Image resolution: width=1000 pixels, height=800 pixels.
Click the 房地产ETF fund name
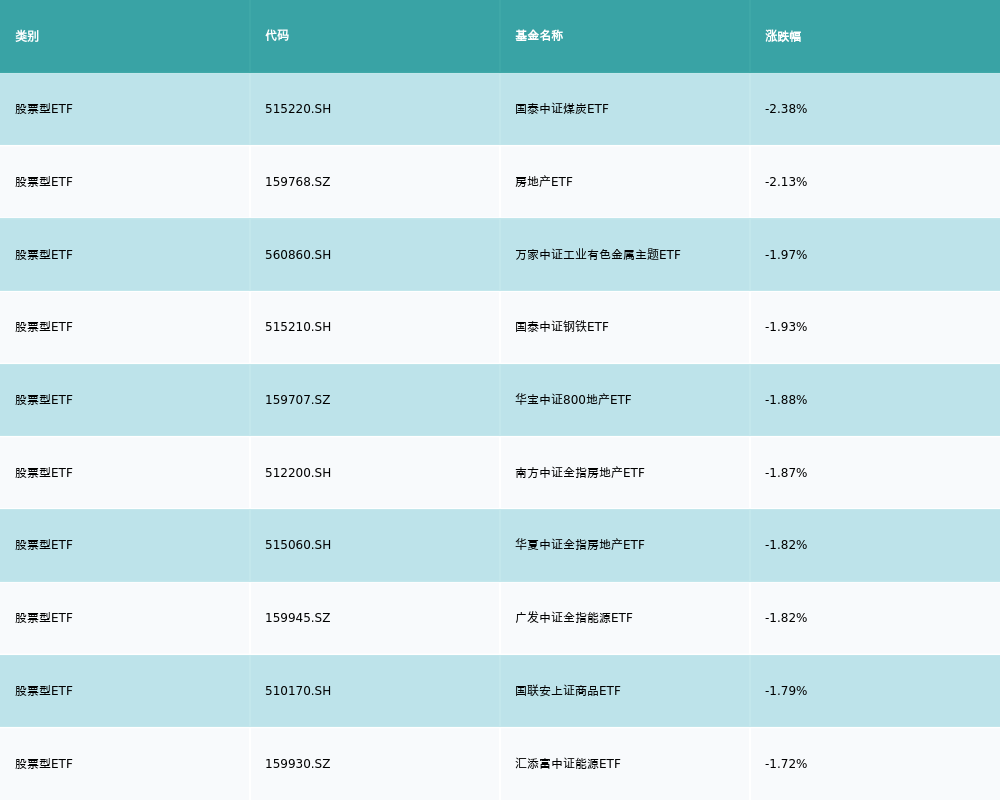pos(544,182)
